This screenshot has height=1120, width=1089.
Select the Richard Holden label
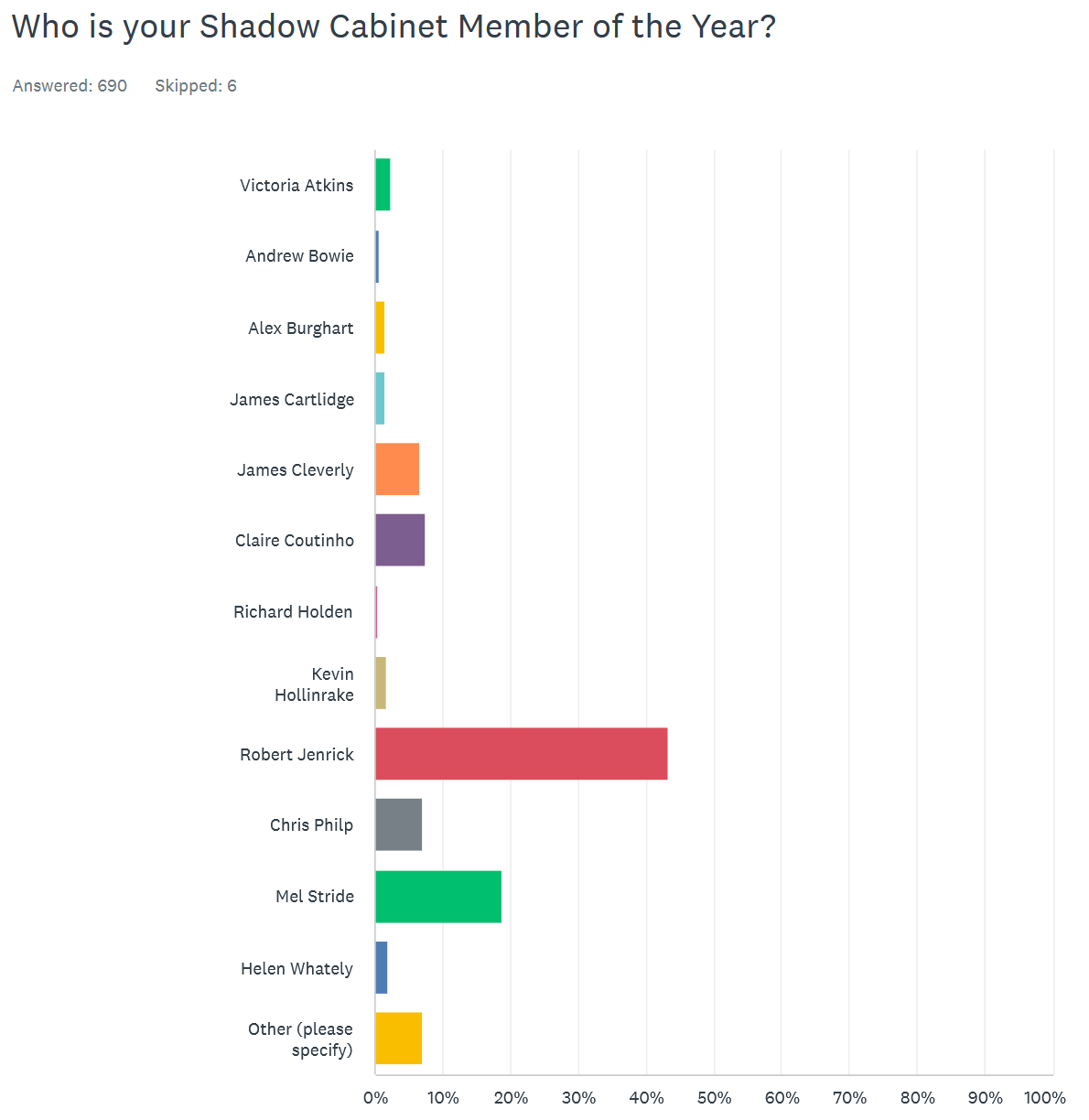point(293,612)
